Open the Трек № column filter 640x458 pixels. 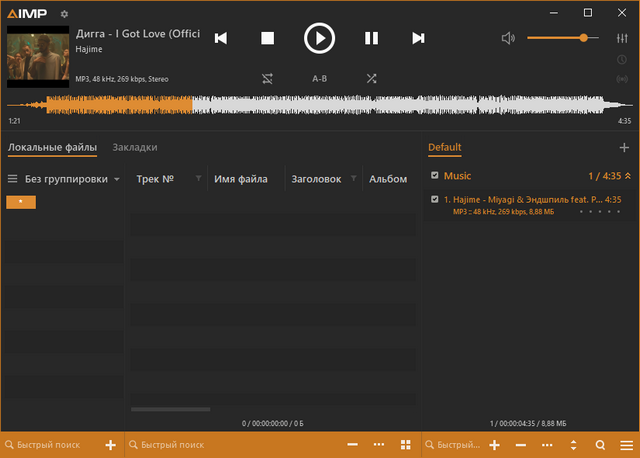point(198,179)
